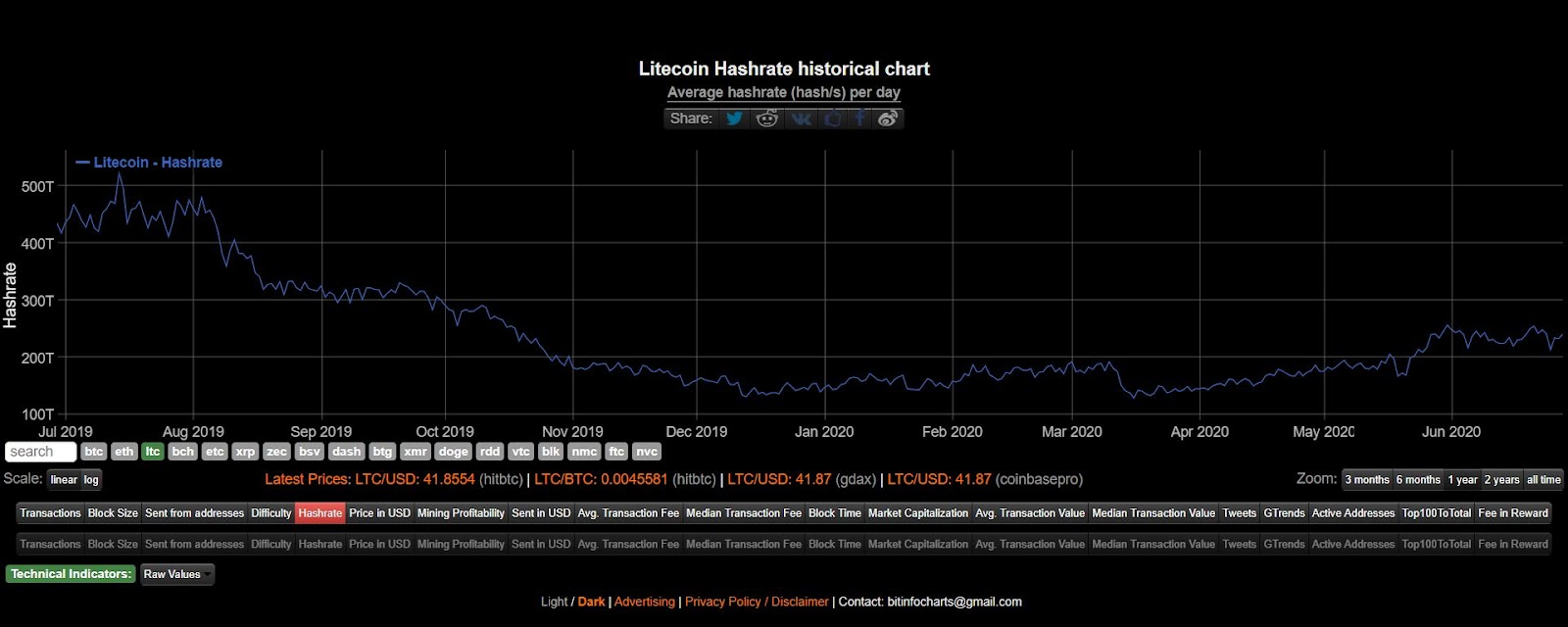The width and height of the screenshot is (1568, 627).
Task: Share the chart on Weibo
Action: pos(888,119)
